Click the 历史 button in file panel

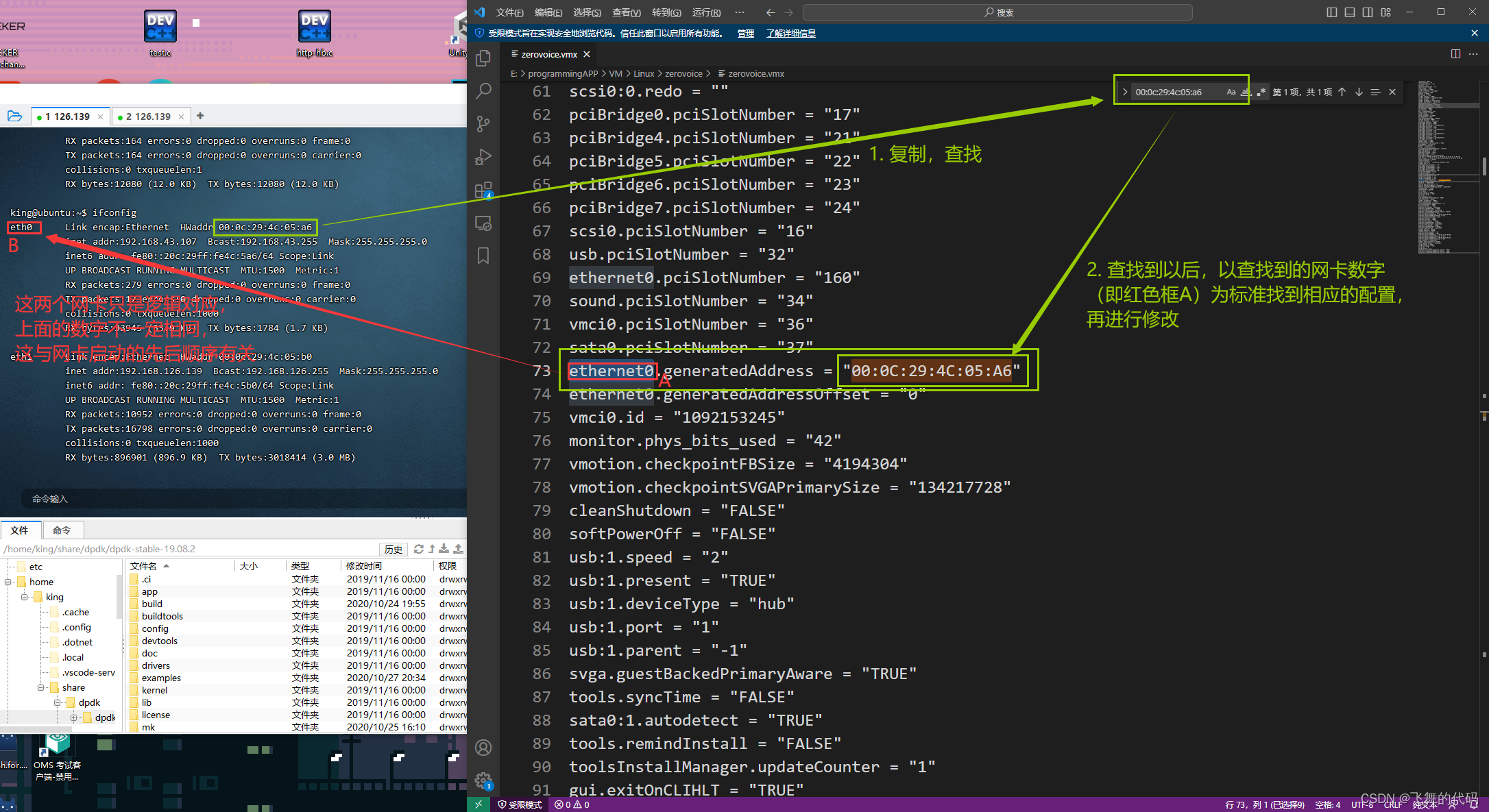pos(393,549)
